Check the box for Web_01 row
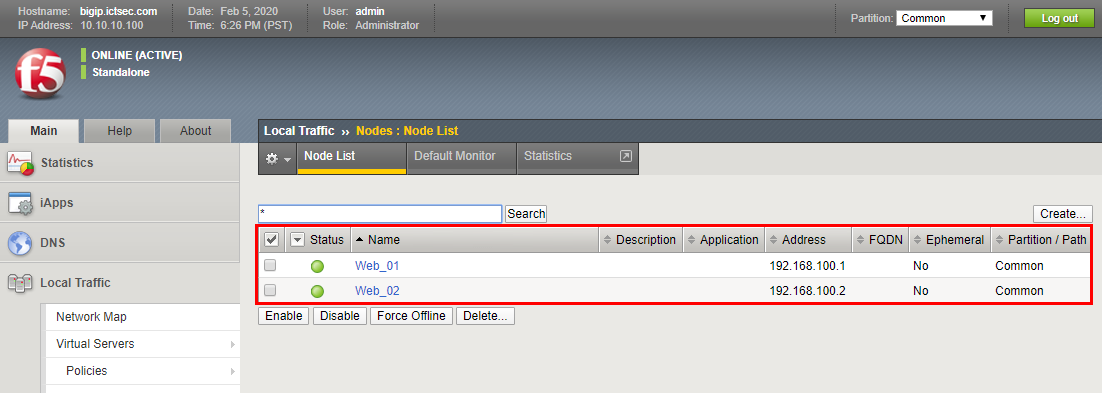 tap(270, 266)
